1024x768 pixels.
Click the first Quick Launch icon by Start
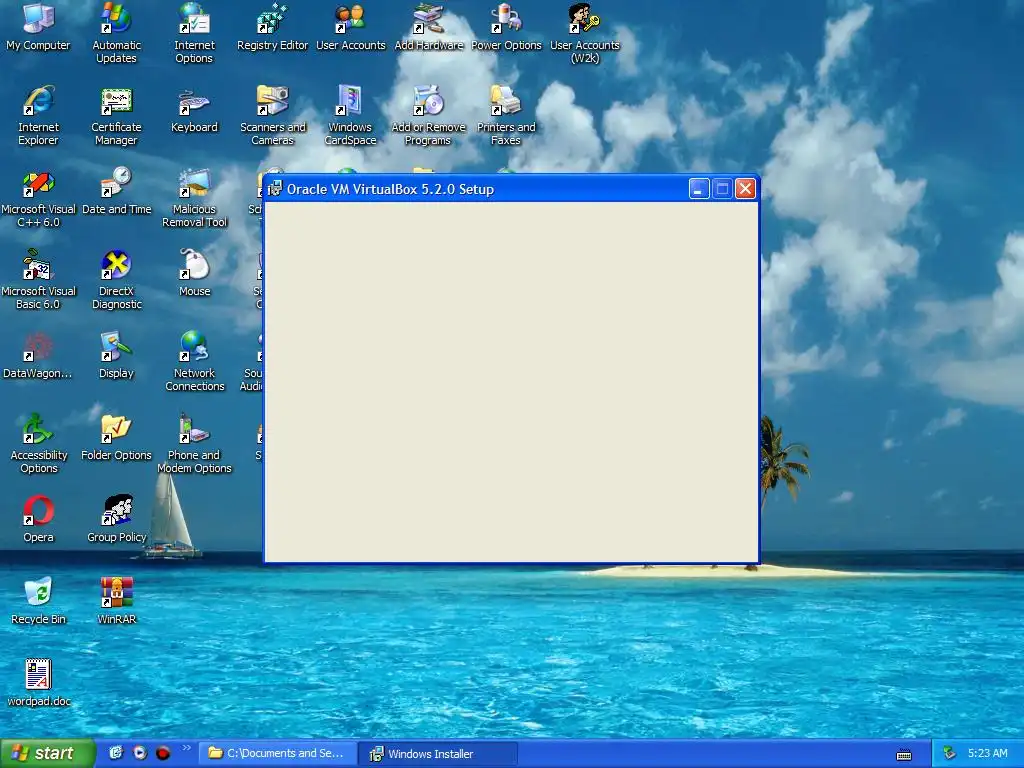pyautogui.click(x=116, y=753)
